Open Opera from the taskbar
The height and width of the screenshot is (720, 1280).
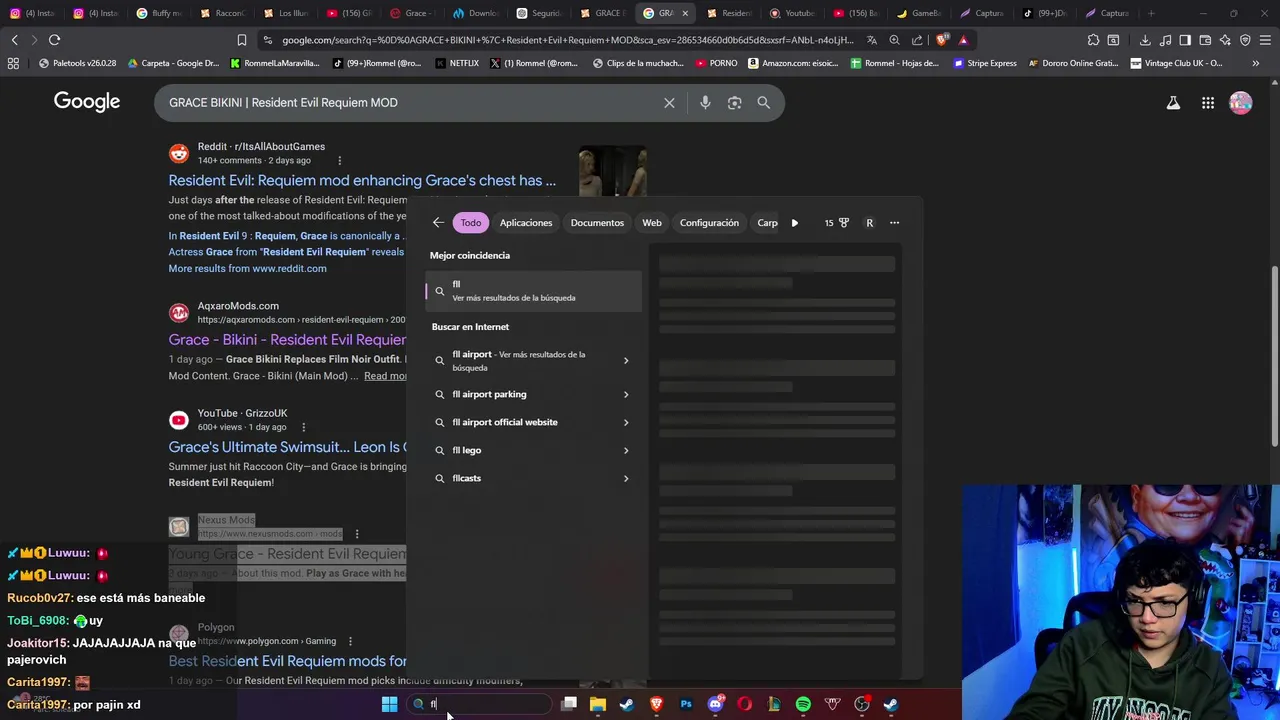coord(744,704)
